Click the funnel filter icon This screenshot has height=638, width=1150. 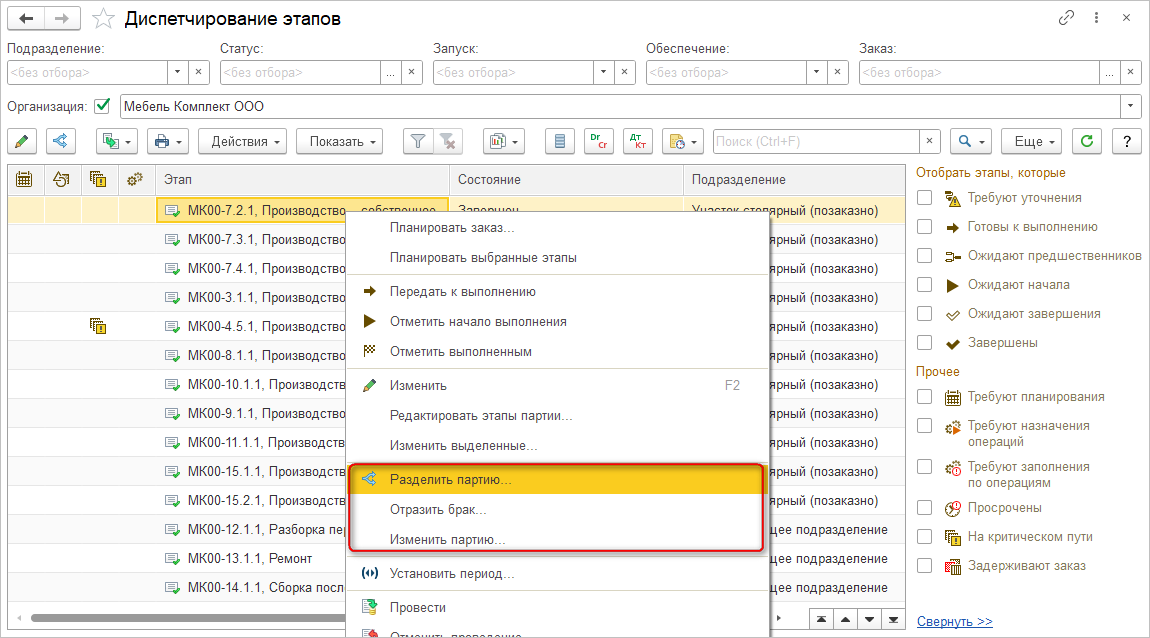coord(418,142)
